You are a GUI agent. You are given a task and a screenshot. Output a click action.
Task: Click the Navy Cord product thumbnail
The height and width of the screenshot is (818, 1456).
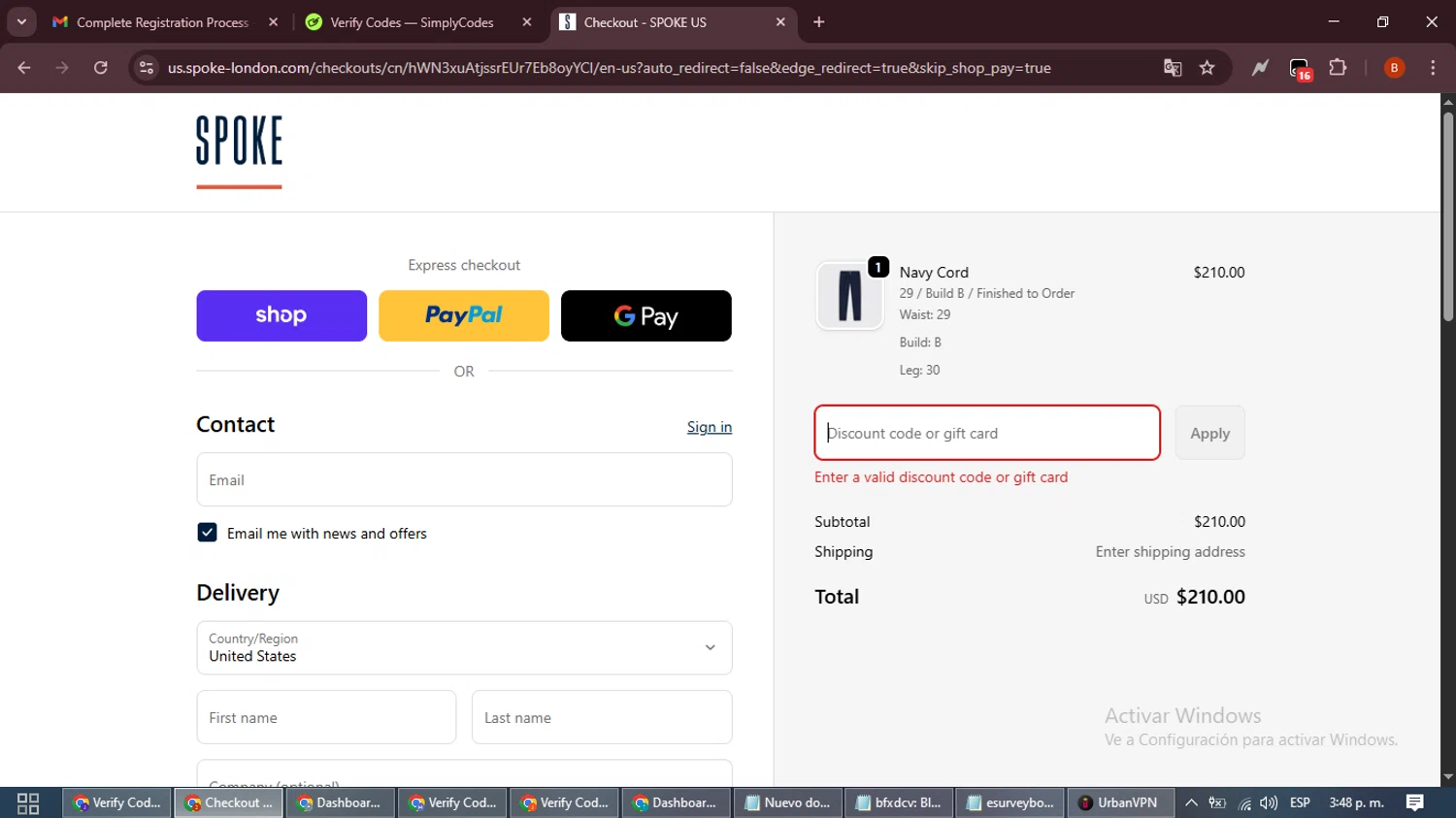849,296
